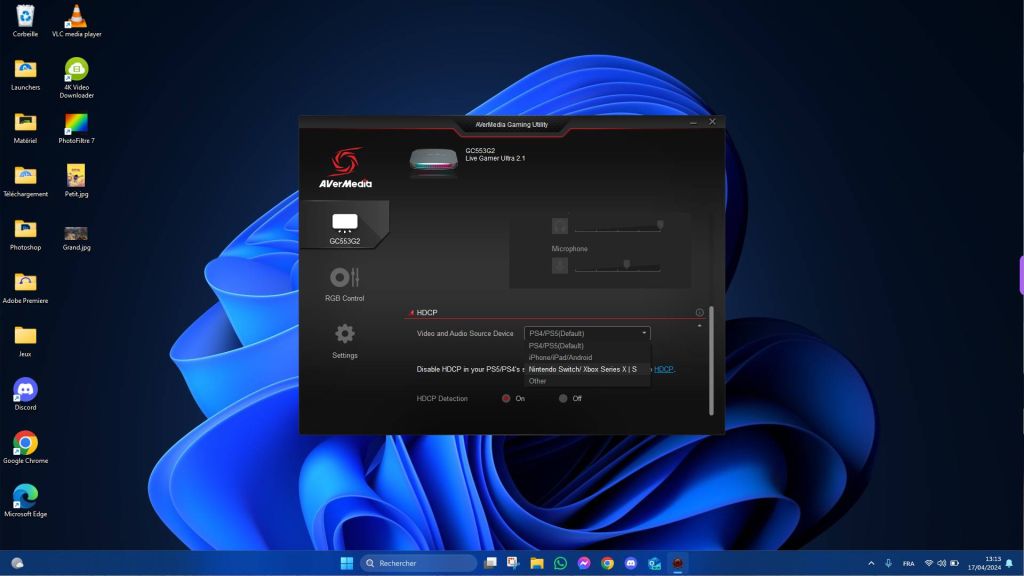The width and height of the screenshot is (1024, 576).
Task: Choose Other from the source device list
Action: pyautogui.click(x=587, y=381)
